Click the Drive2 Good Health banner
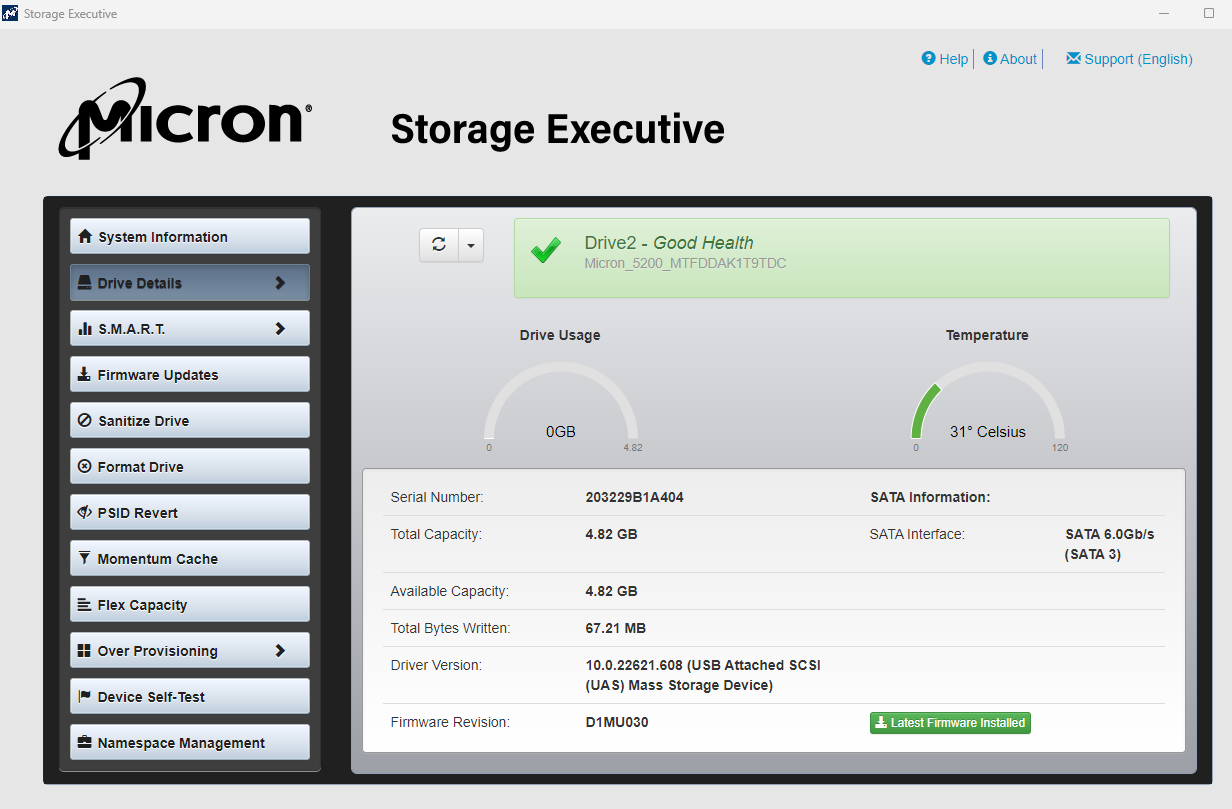Screen dimensions: 1232x809 tap(841, 258)
